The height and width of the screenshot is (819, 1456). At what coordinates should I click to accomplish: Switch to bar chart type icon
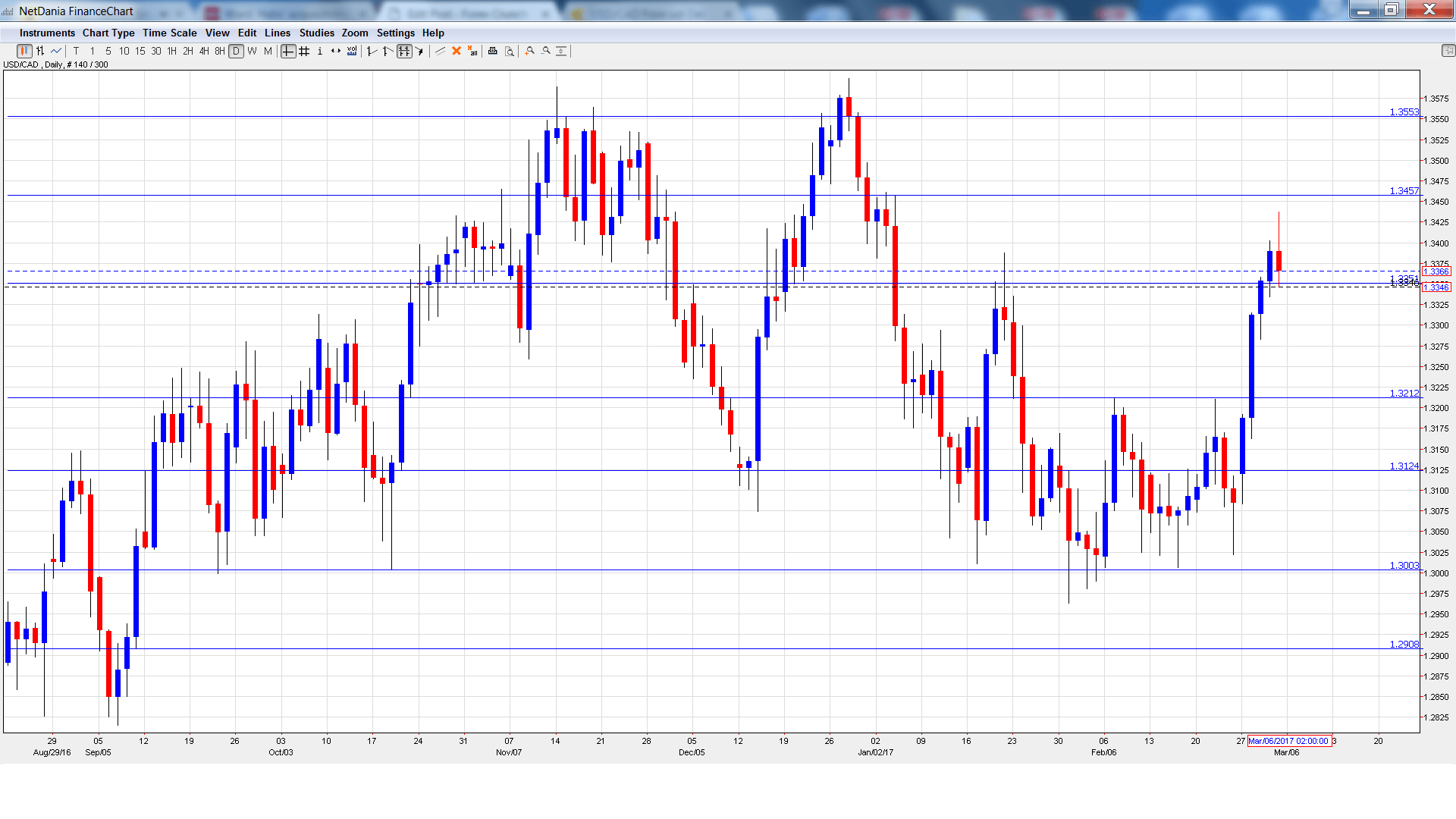(x=40, y=51)
